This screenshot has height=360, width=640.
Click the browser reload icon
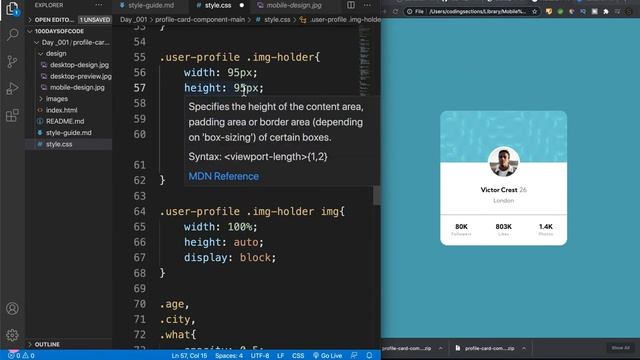coord(395,11)
